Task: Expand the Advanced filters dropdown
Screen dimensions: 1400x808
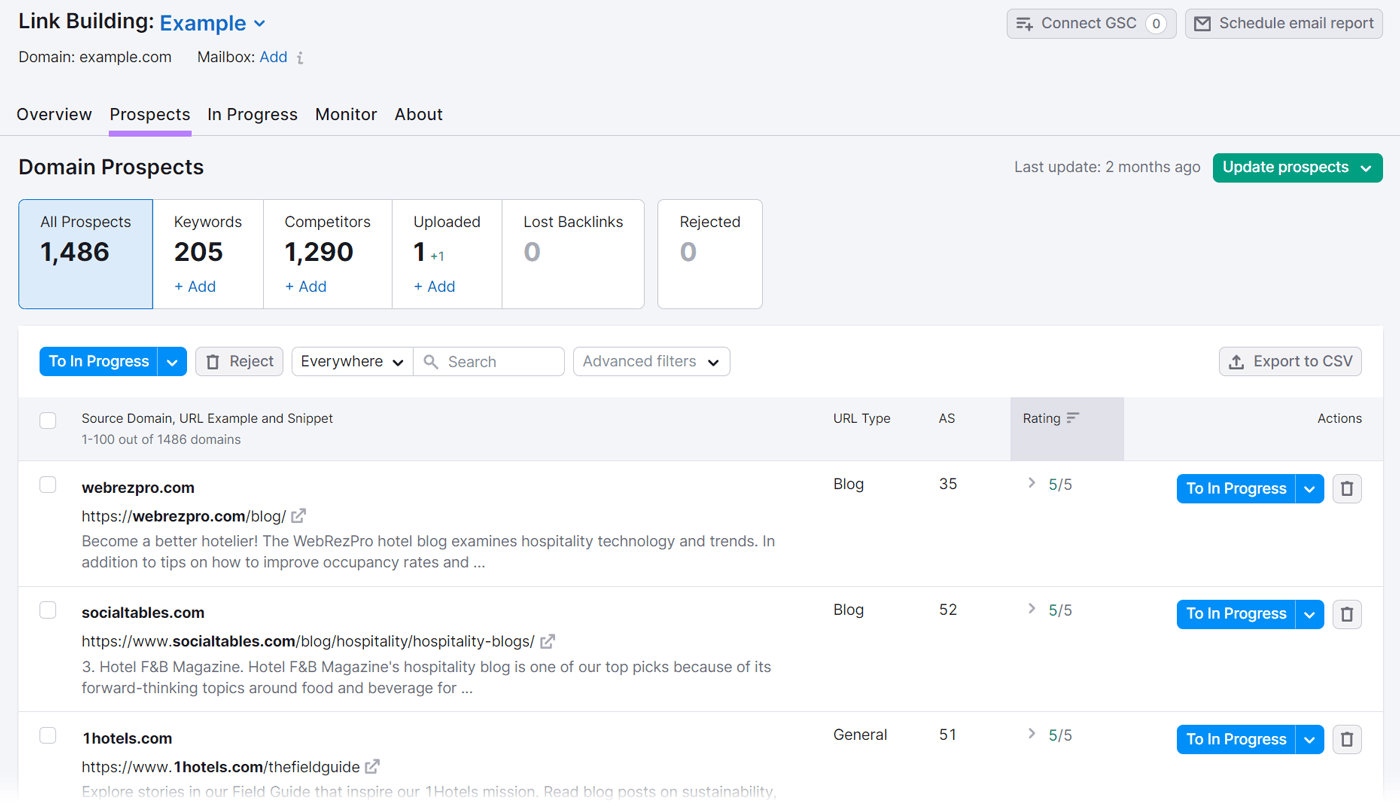Action: pos(651,361)
